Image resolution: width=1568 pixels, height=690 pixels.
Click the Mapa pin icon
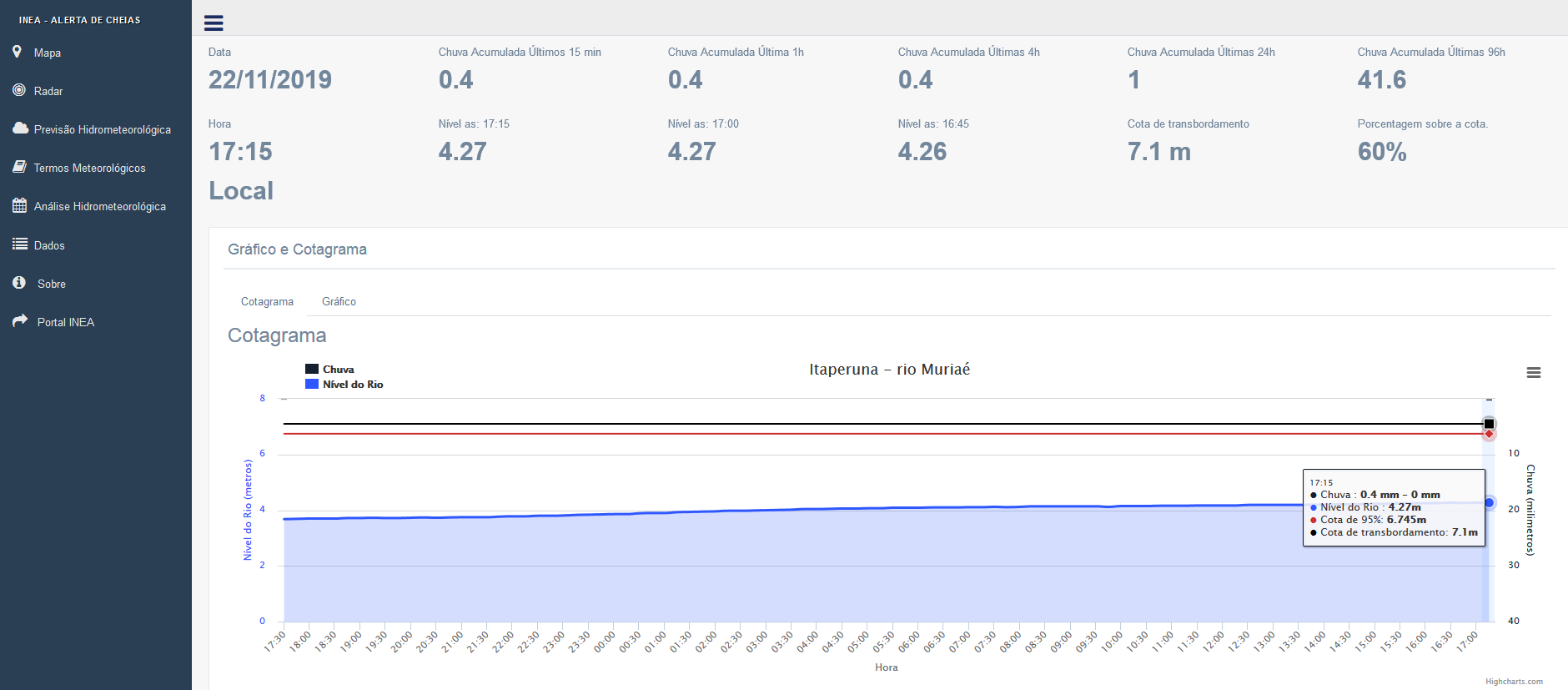pos(18,52)
